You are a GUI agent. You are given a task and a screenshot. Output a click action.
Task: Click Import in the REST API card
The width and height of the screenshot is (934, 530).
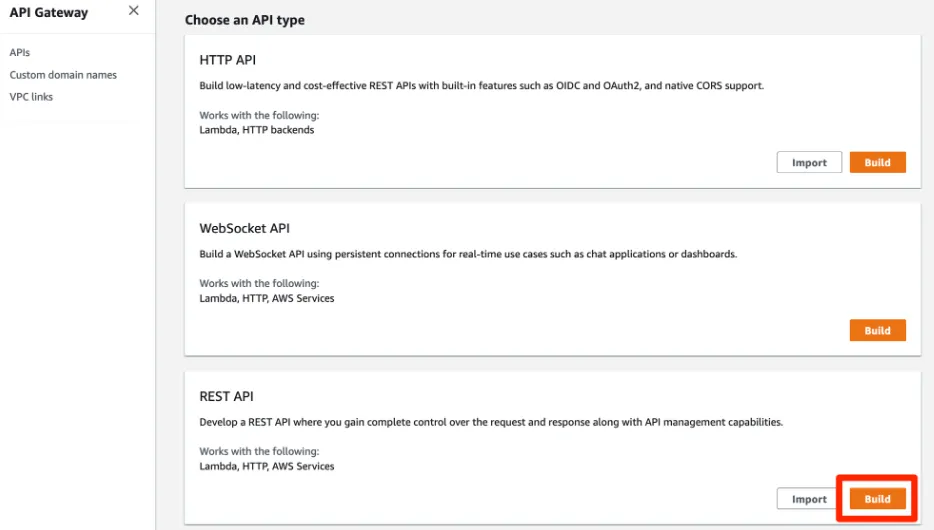click(809, 499)
